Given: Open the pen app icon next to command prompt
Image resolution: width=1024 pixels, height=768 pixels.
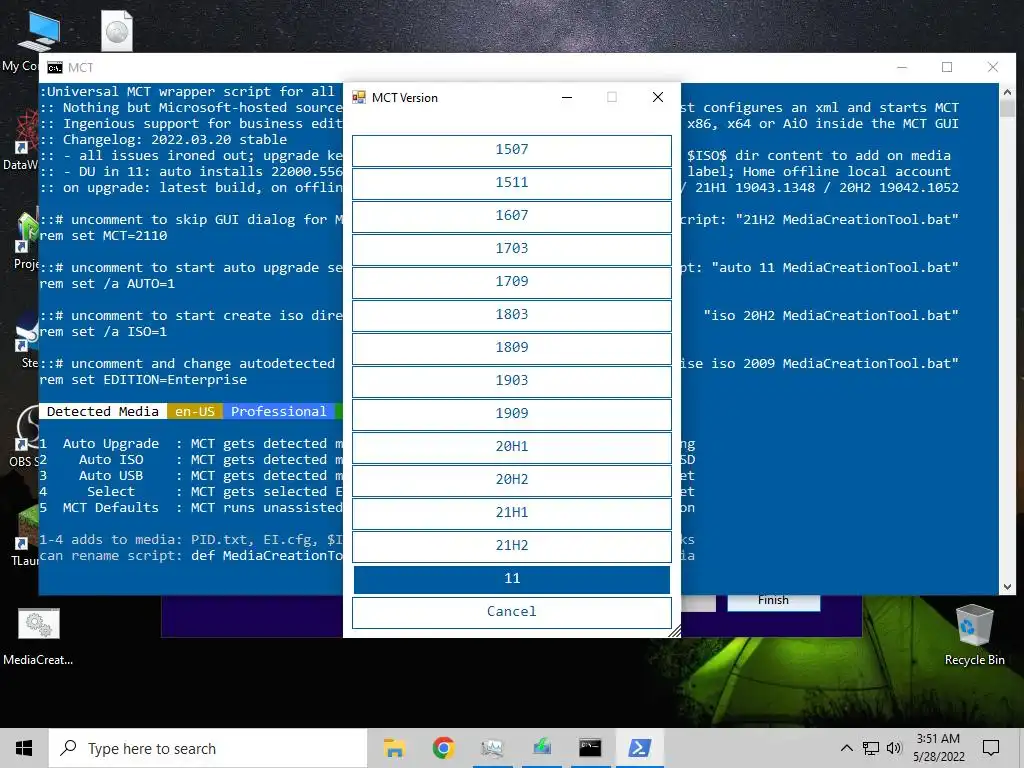Looking at the screenshot, I should tap(541, 748).
